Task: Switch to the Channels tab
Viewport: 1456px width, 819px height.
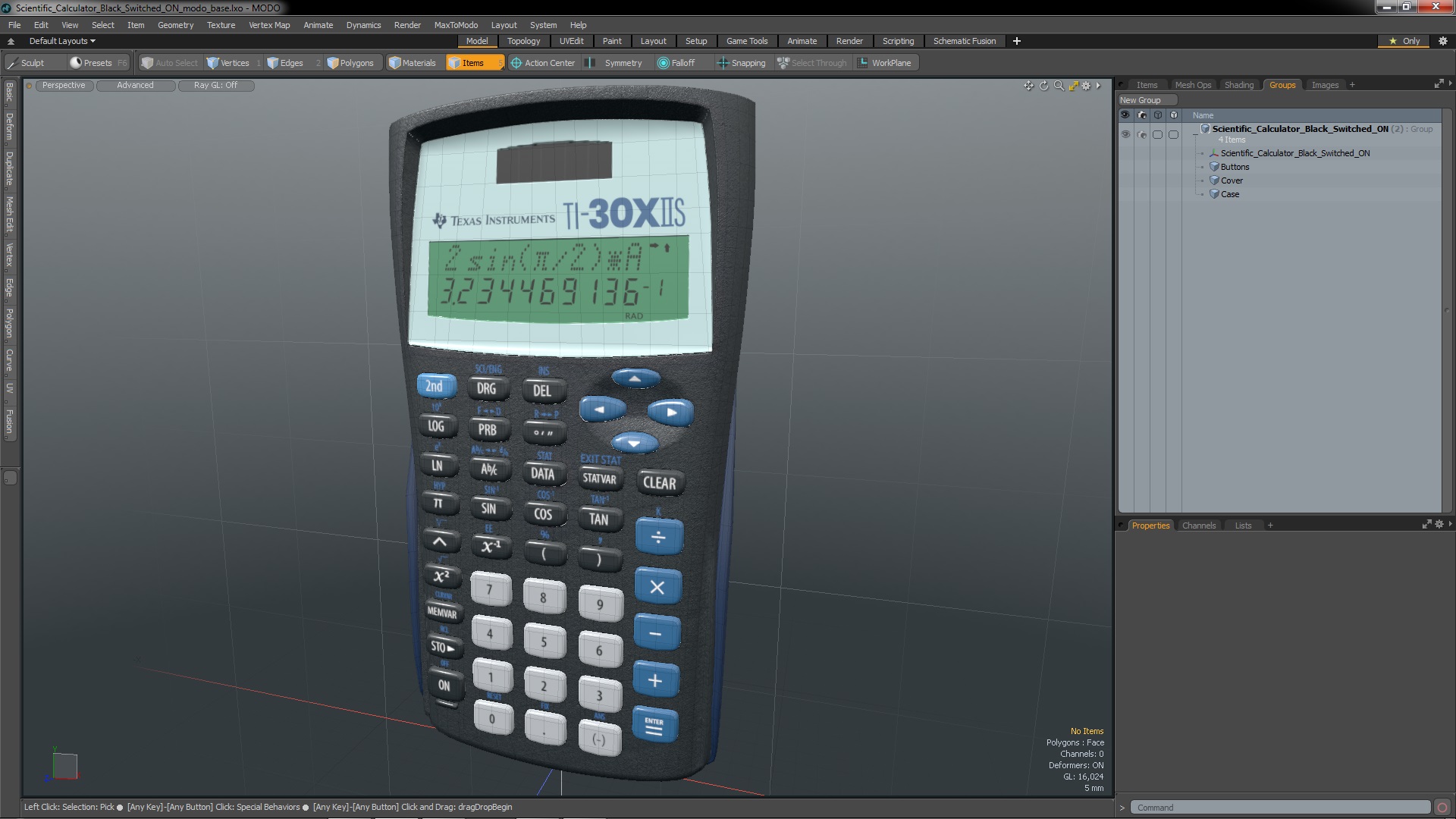Action: click(x=1198, y=526)
